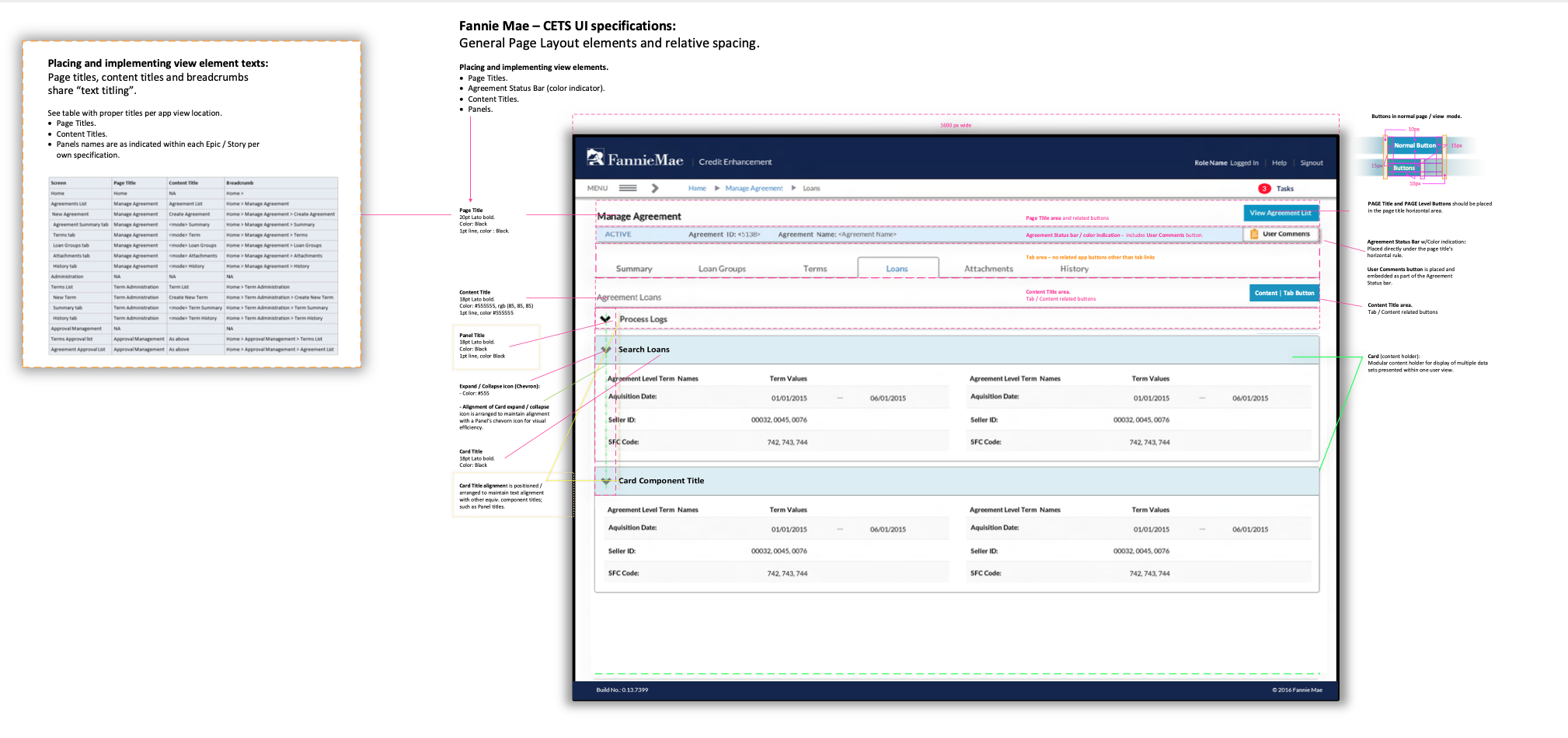1568x738 pixels.
Task: Click Build No.: 0.13.7399 in footer
Action: [622, 690]
